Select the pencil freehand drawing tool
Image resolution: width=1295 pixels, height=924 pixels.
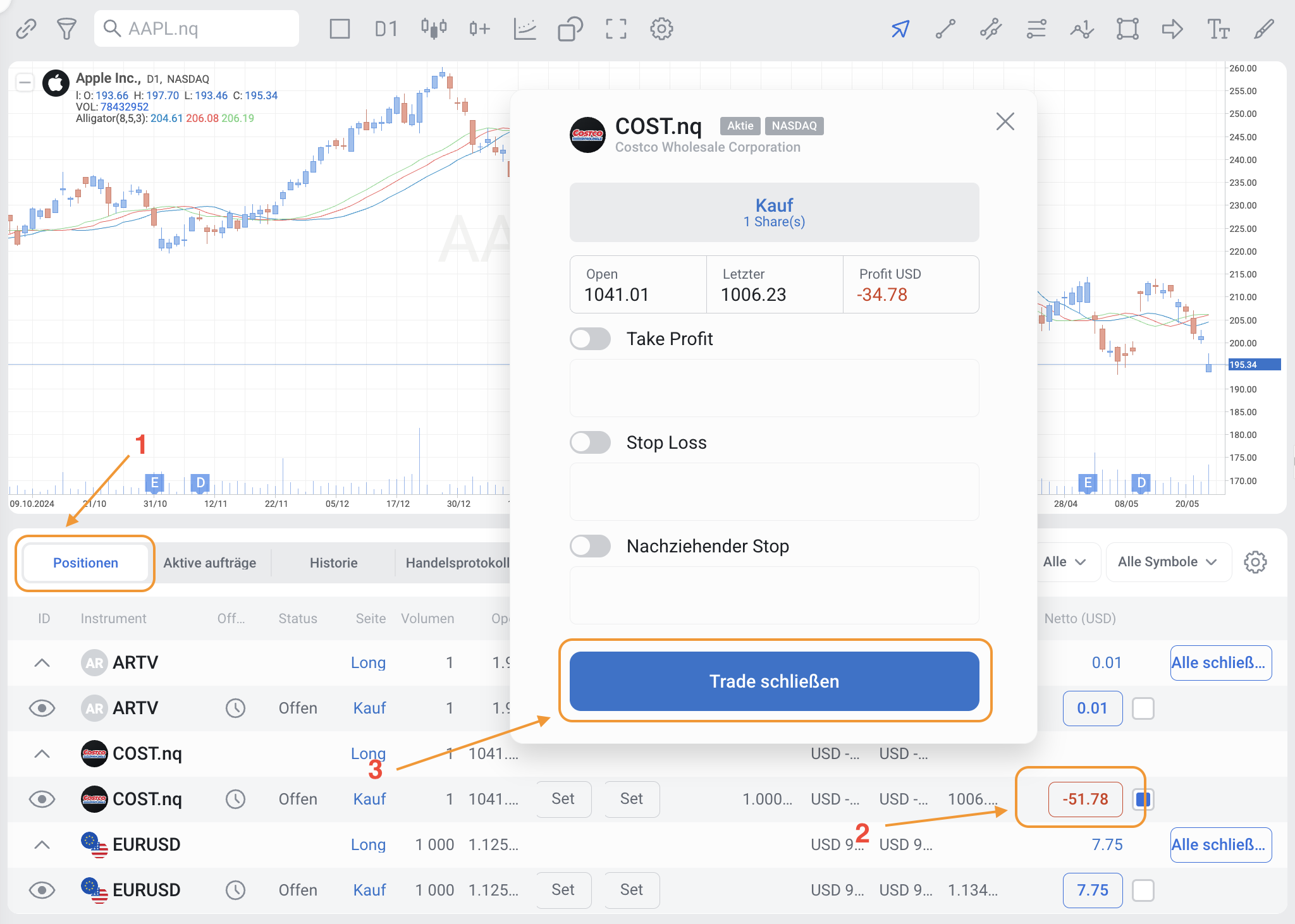click(1263, 29)
